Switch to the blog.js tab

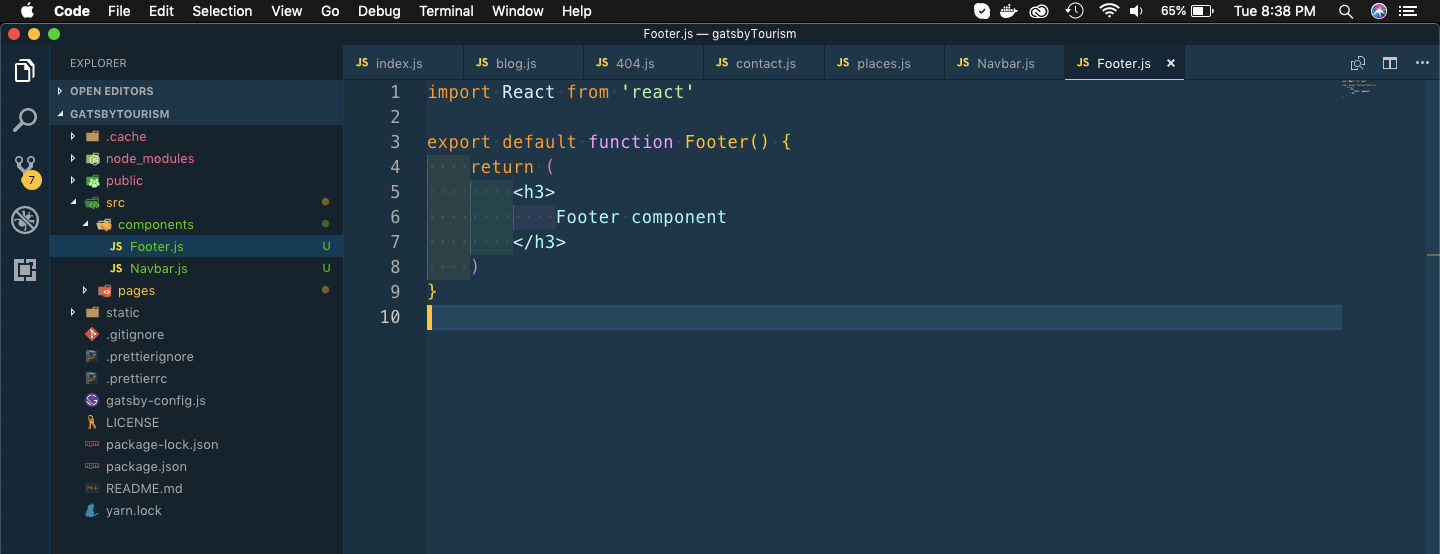(523, 63)
